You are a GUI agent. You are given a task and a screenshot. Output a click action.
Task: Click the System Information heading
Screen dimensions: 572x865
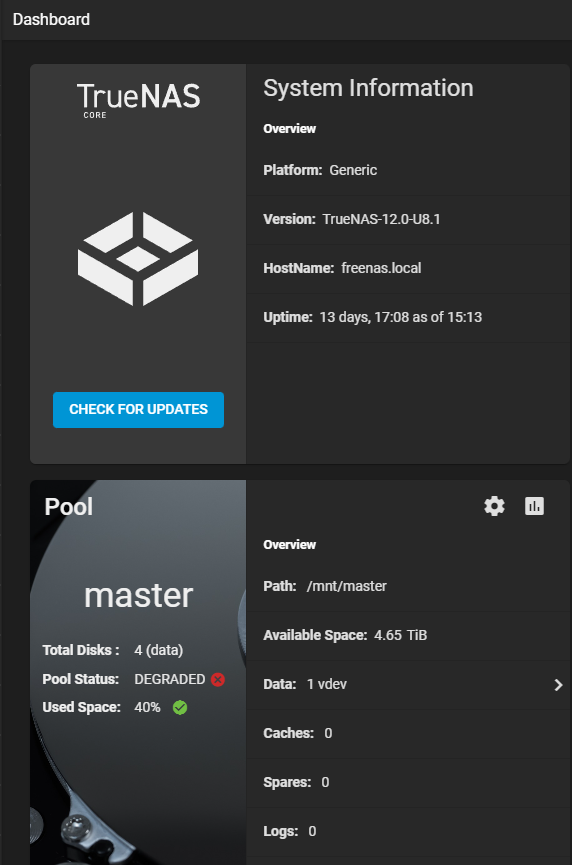tap(368, 88)
